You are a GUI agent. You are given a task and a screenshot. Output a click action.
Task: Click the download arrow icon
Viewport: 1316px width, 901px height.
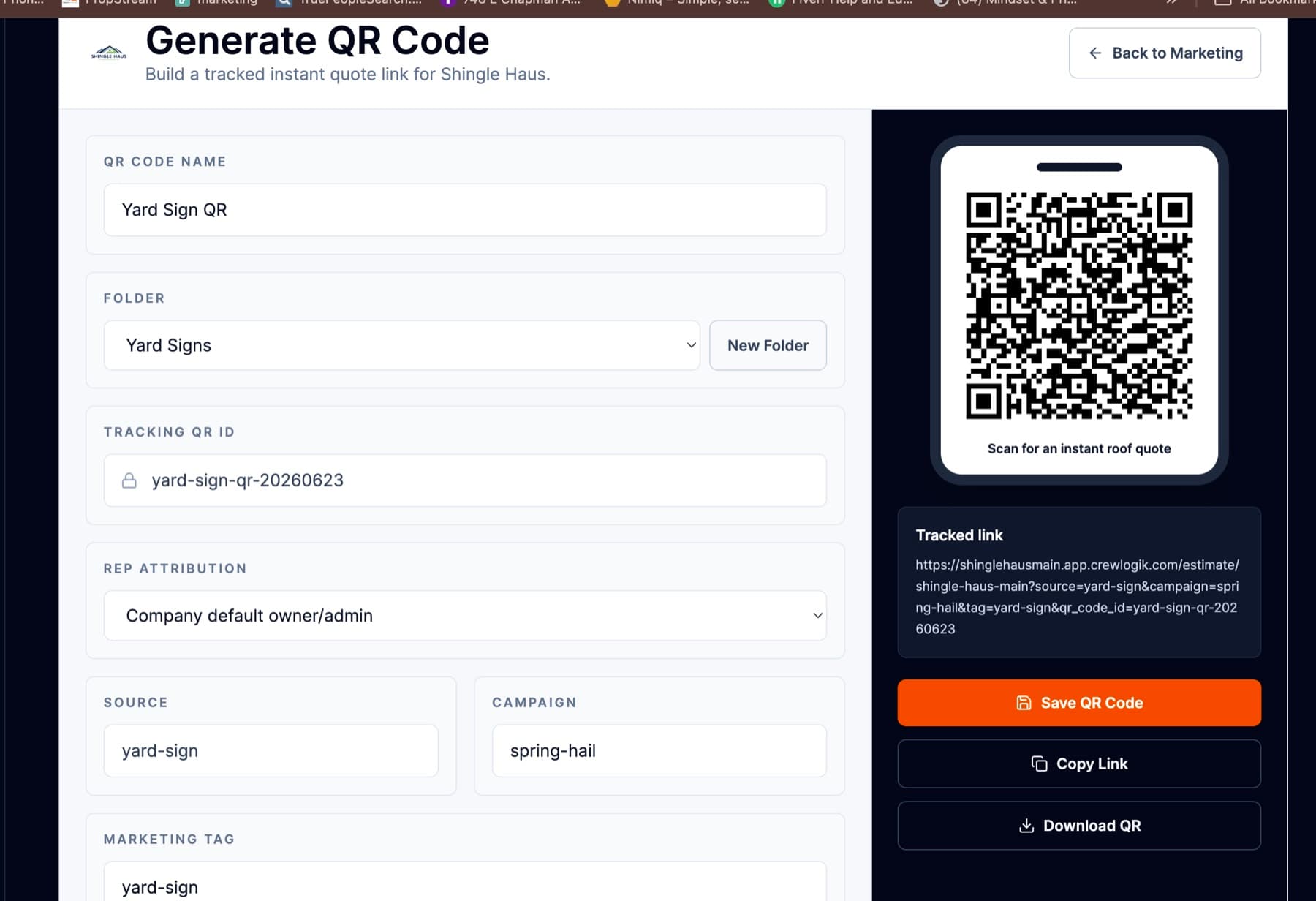pos(1026,826)
